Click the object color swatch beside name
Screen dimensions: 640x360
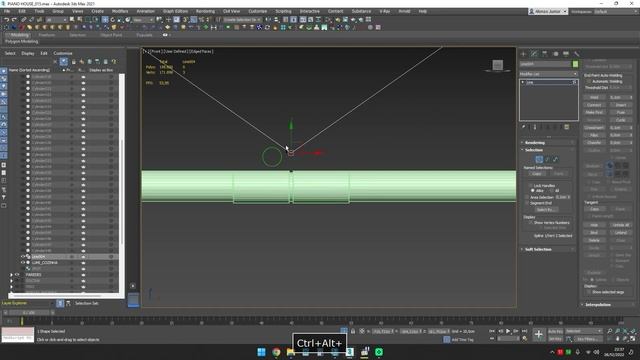[575, 64]
